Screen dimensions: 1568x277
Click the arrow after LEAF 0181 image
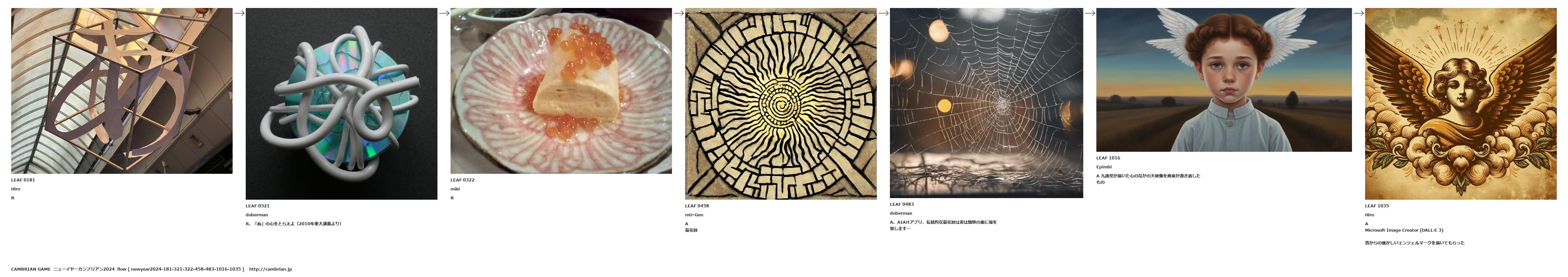click(239, 13)
